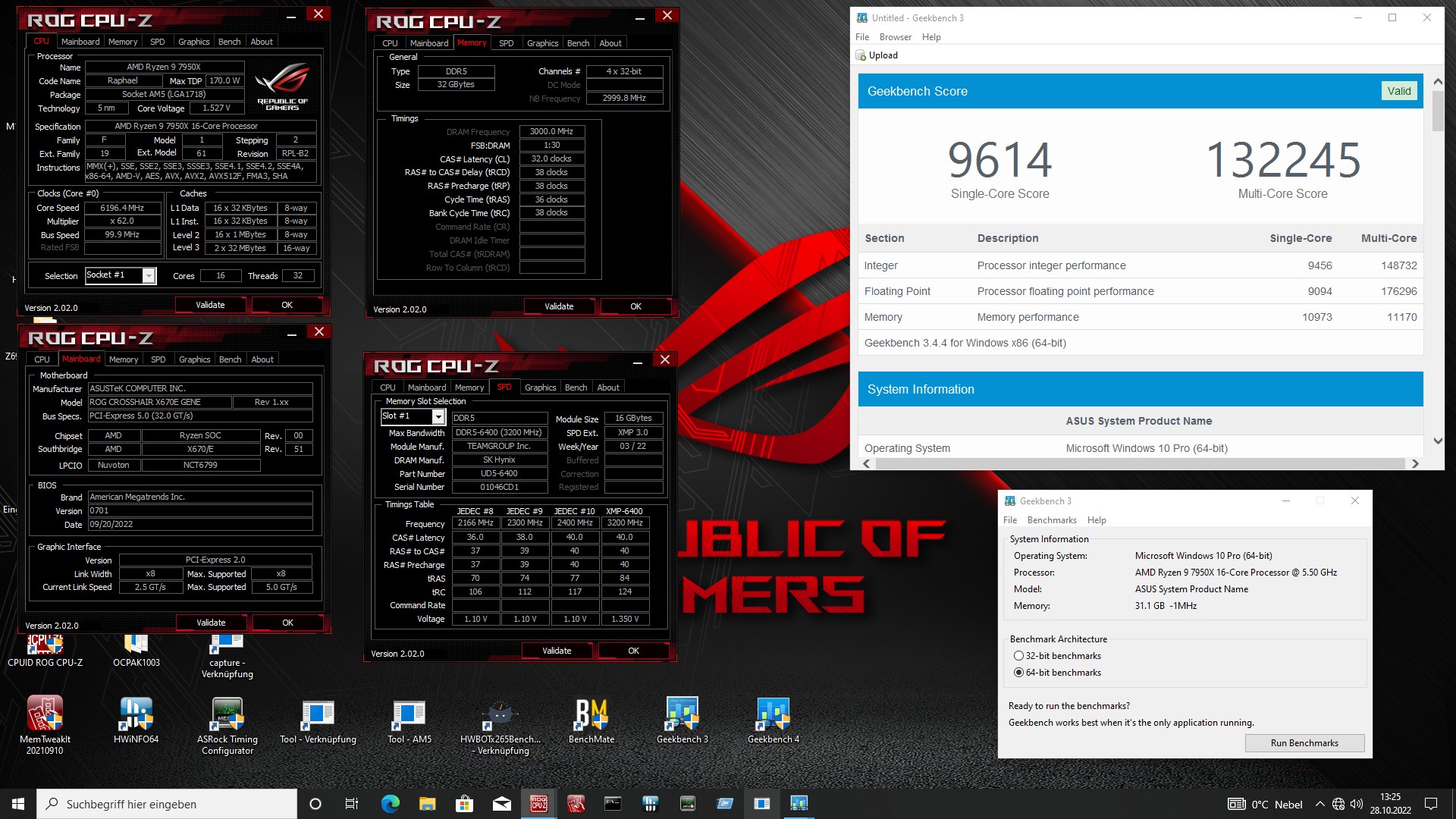
Task: Click scroll down arrow in Geekbench results
Action: pos(1437,441)
